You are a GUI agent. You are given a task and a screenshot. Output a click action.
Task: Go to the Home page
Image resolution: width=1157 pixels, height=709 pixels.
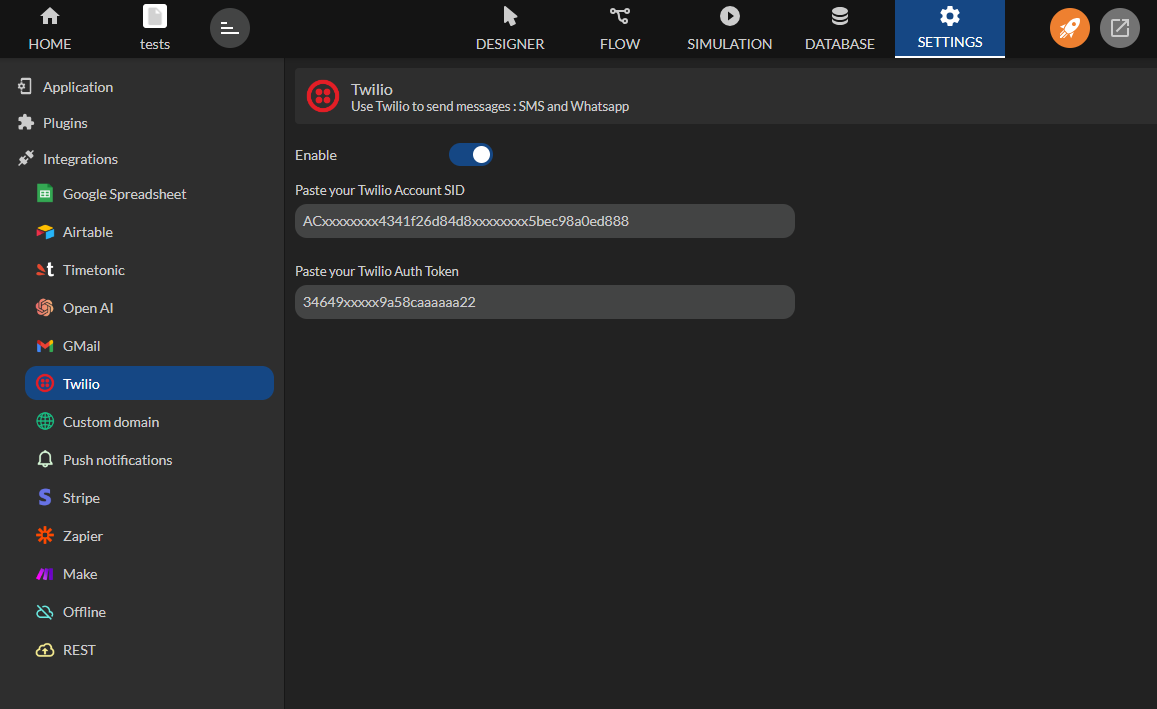[50, 29]
